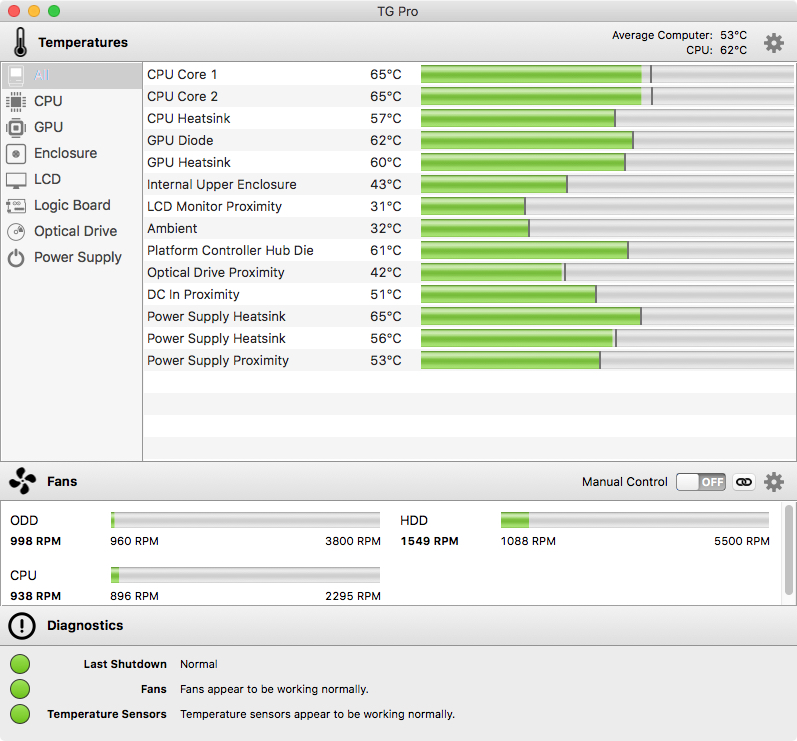Click the 3800 RPM ODD maximum label
The image size is (797, 741).
pos(353,541)
